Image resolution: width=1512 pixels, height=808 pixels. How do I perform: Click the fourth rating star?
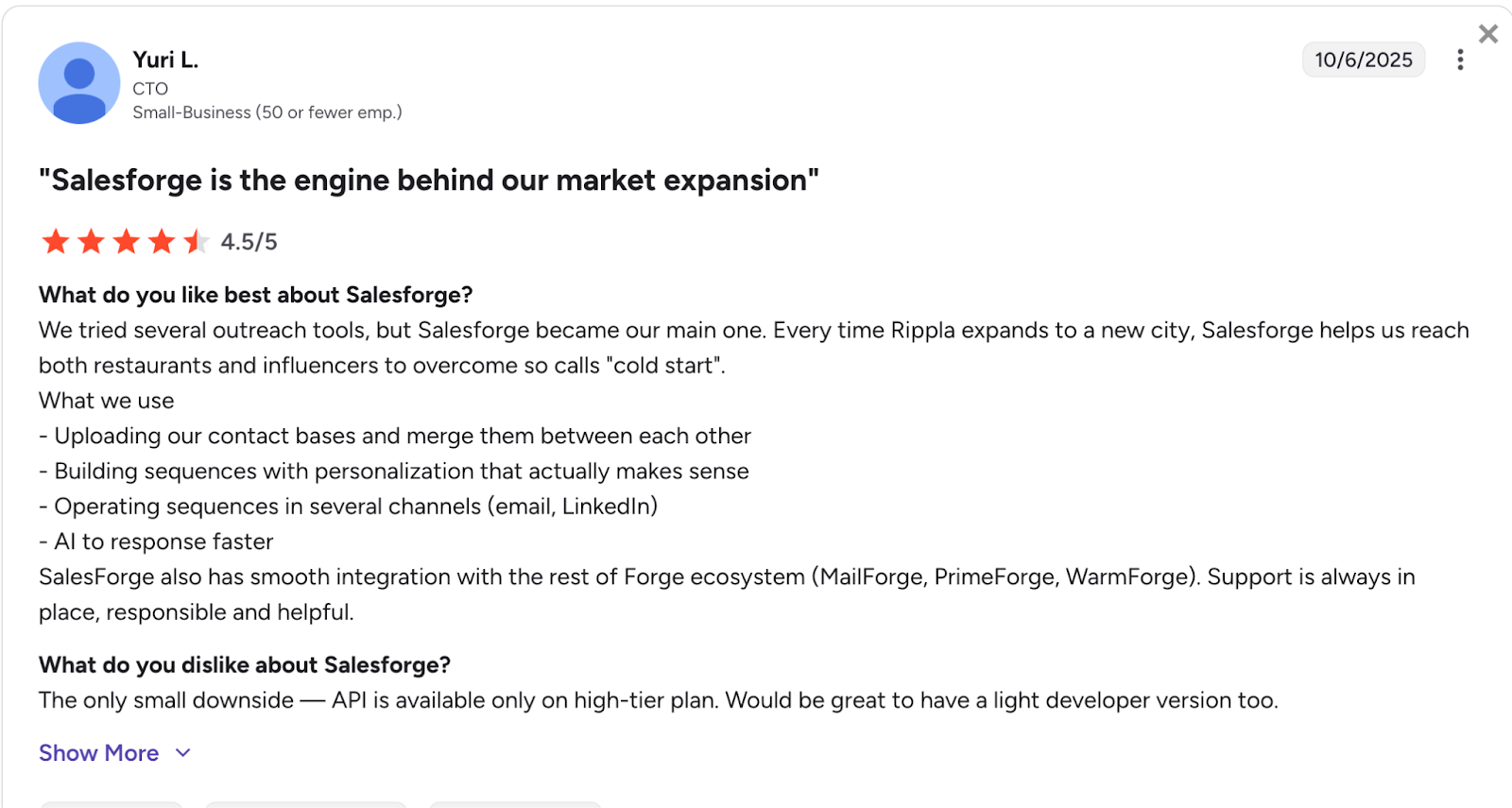pyautogui.click(x=162, y=242)
